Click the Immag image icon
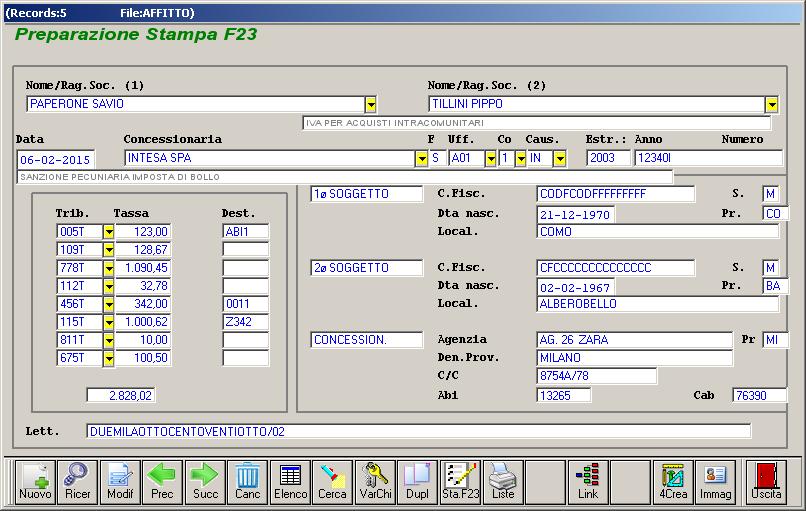The width and height of the screenshot is (806, 511). click(x=715, y=482)
